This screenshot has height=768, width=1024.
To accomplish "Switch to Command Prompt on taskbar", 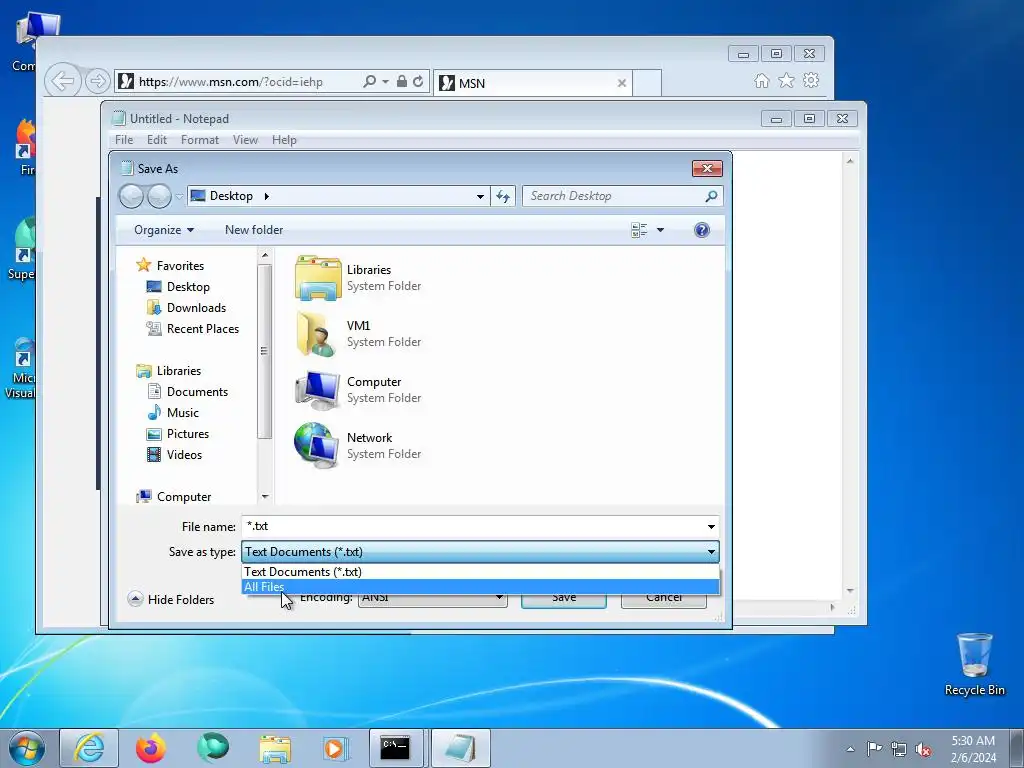I will [396, 748].
